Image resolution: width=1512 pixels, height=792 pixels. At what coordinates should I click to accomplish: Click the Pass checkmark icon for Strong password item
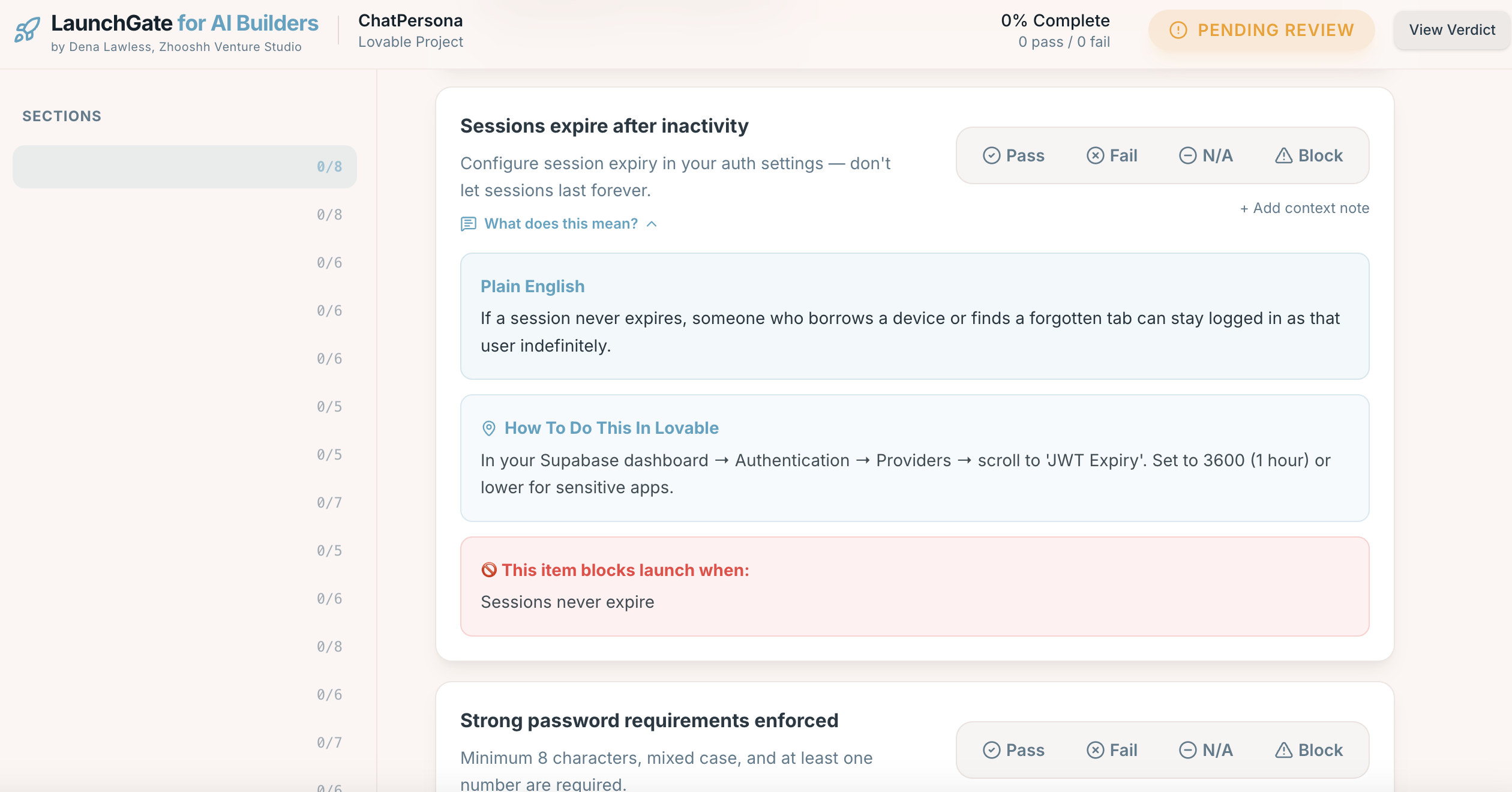click(x=991, y=750)
